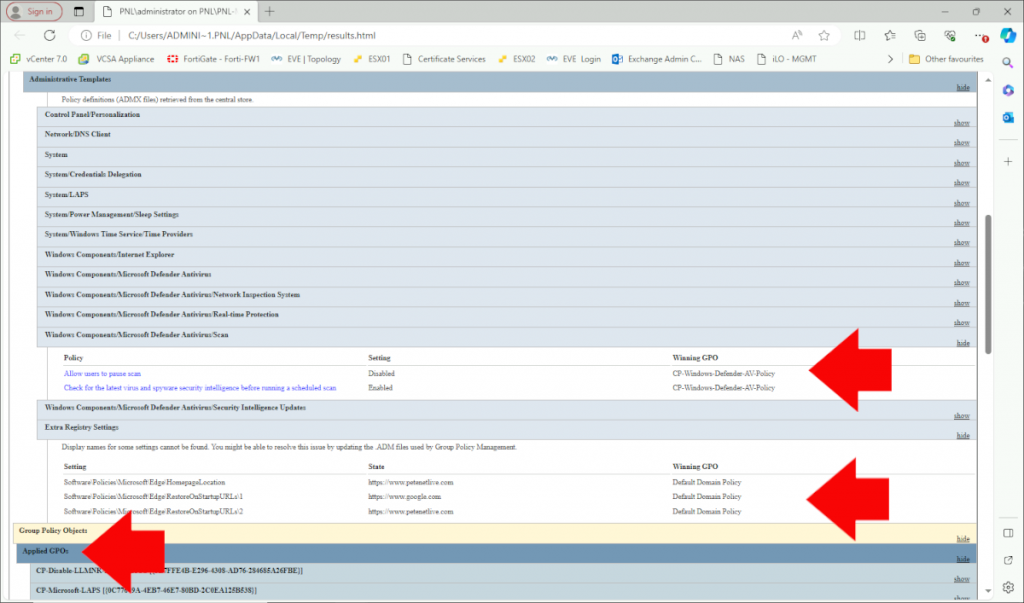Expand System/LAPS section via show
The height and width of the screenshot is (603, 1024).
[x=961, y=202]
